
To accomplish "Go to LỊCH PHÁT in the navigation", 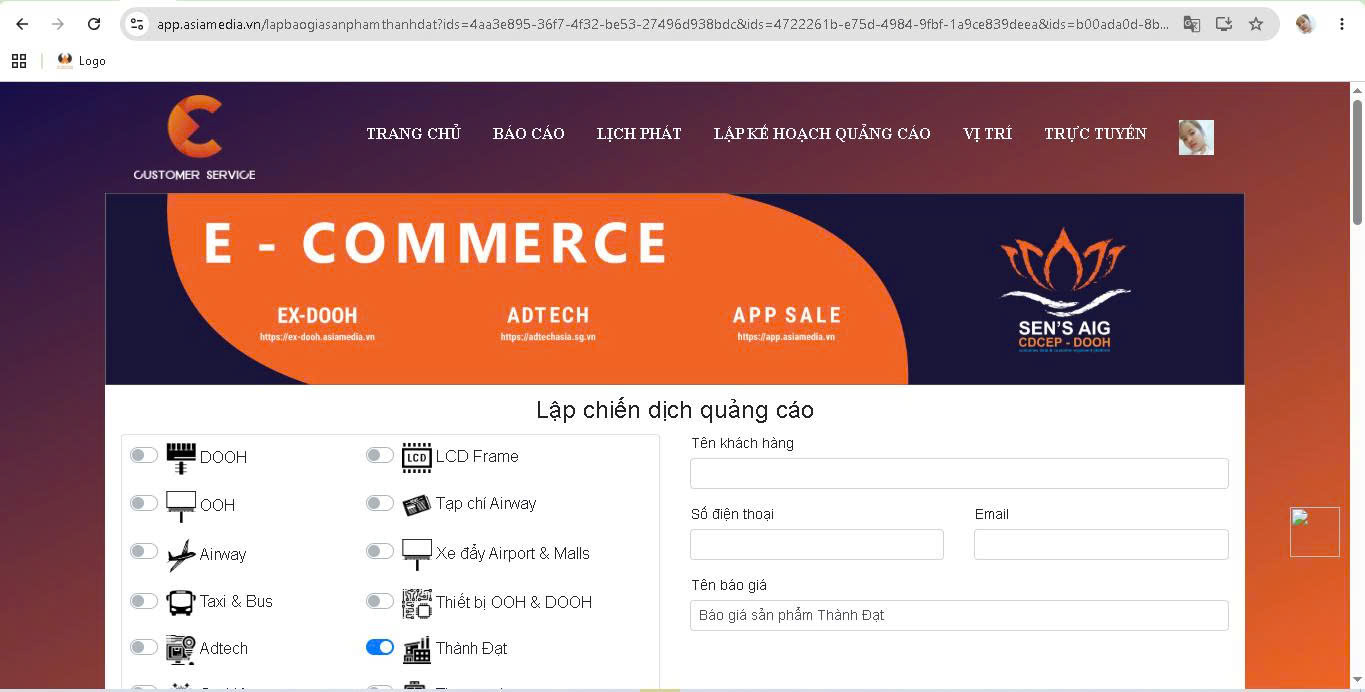I will (x=639, y=134).
